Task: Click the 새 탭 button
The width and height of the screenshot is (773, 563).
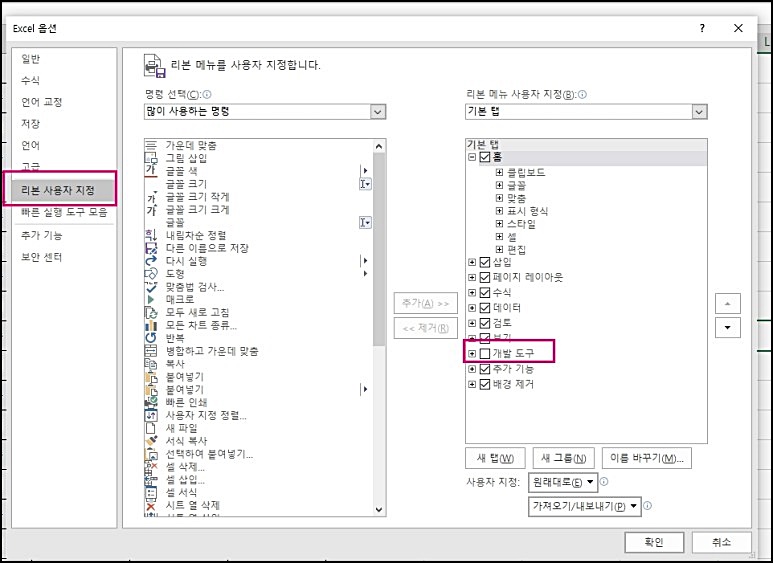Action: click(x=495, y=458)
